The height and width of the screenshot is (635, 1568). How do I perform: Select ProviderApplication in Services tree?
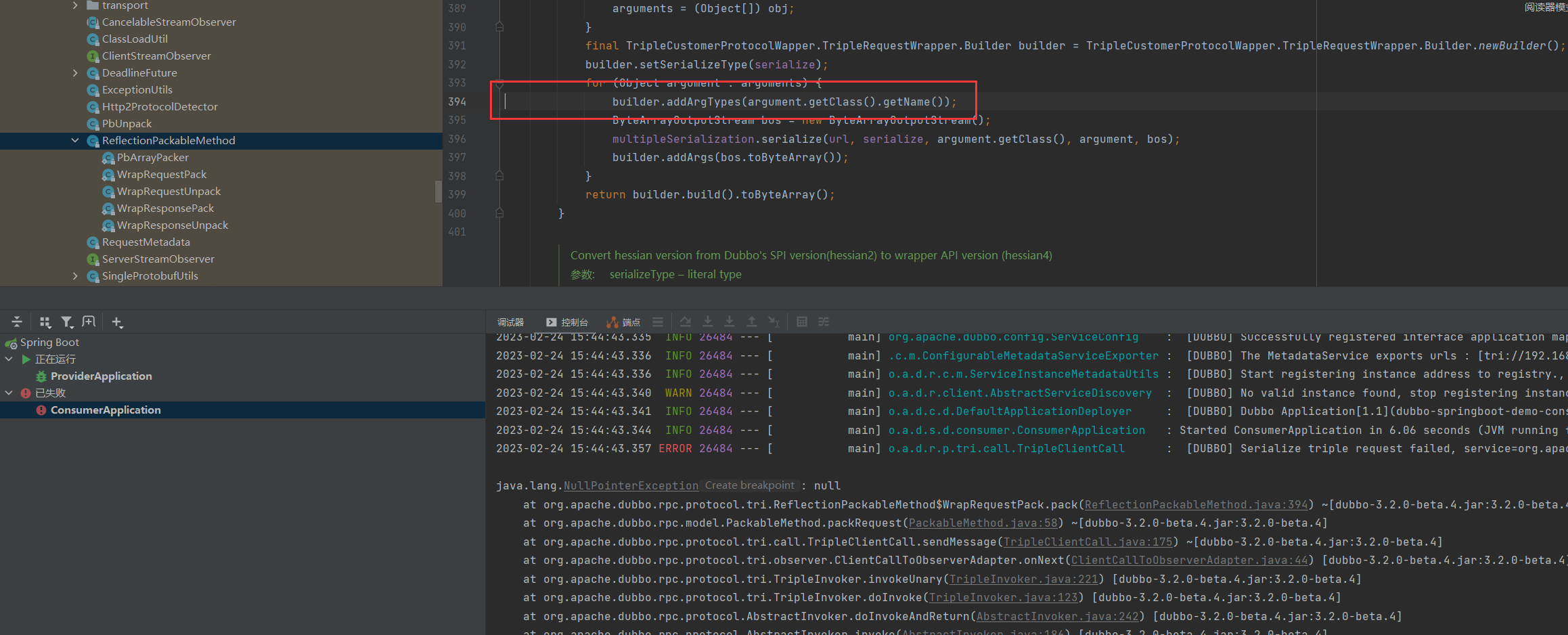tap(101, 376)
